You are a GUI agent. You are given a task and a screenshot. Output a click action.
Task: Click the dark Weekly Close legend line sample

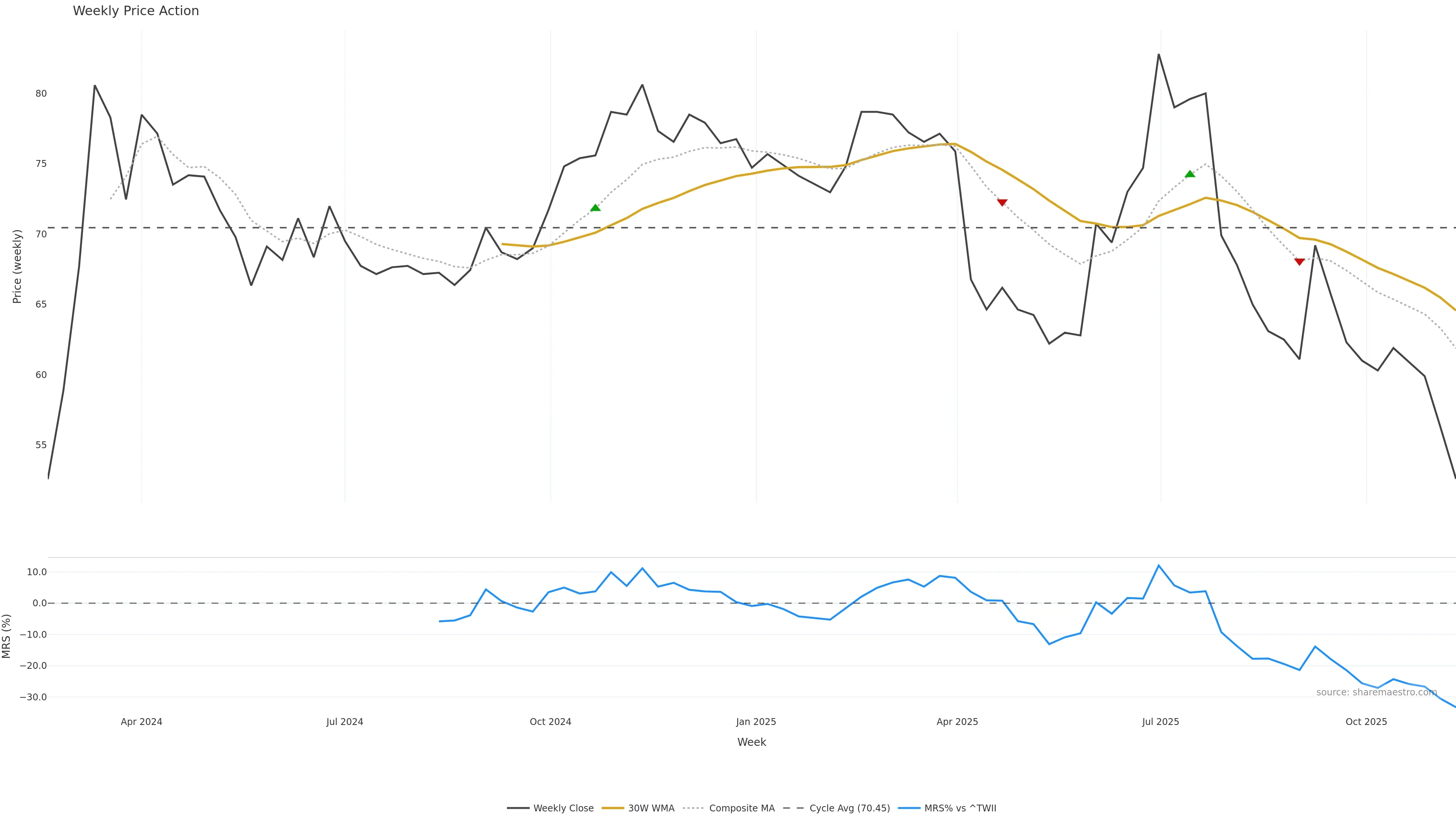(518, 808)
